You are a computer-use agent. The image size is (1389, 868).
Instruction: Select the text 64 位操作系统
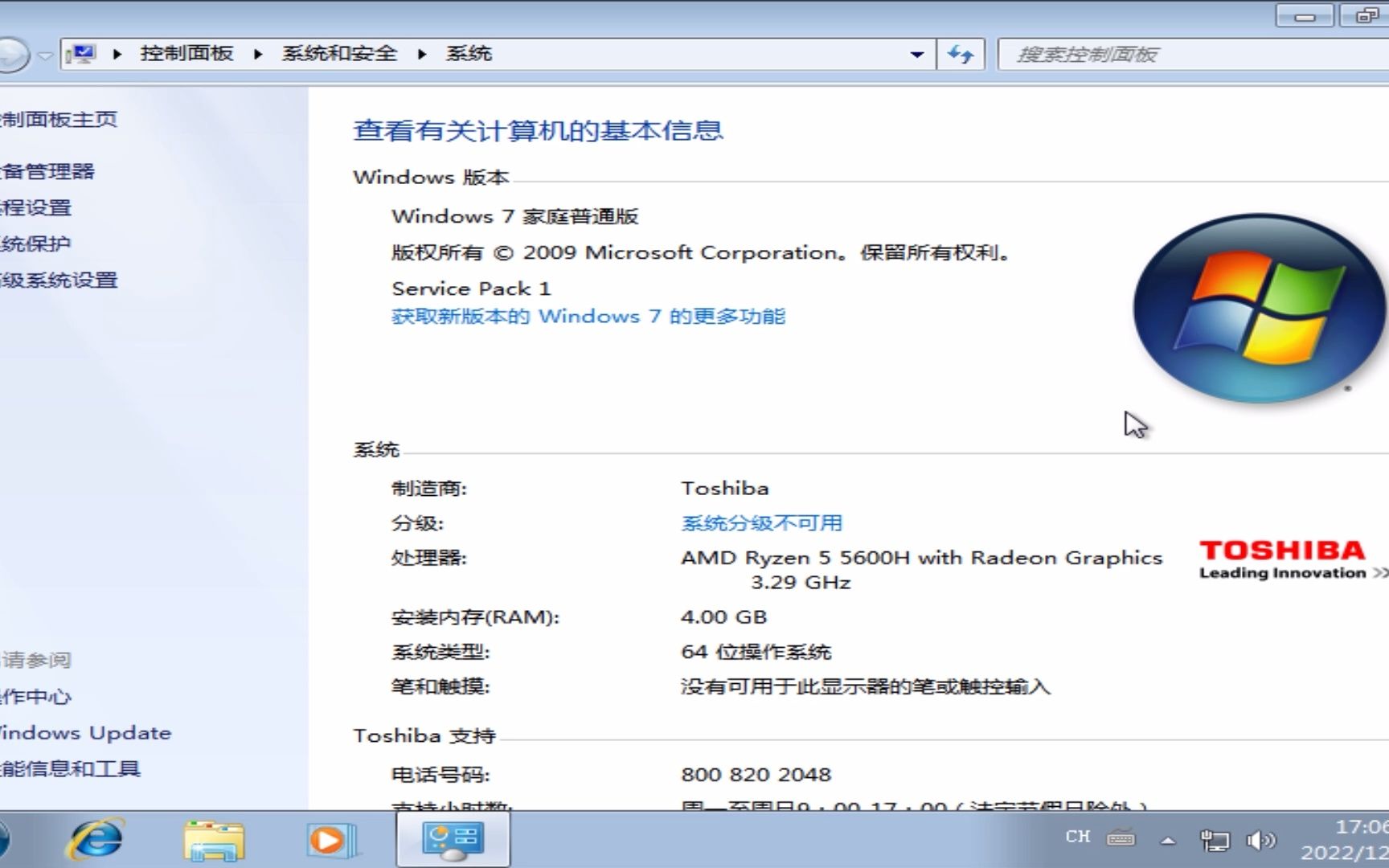[x=756, y=652]
